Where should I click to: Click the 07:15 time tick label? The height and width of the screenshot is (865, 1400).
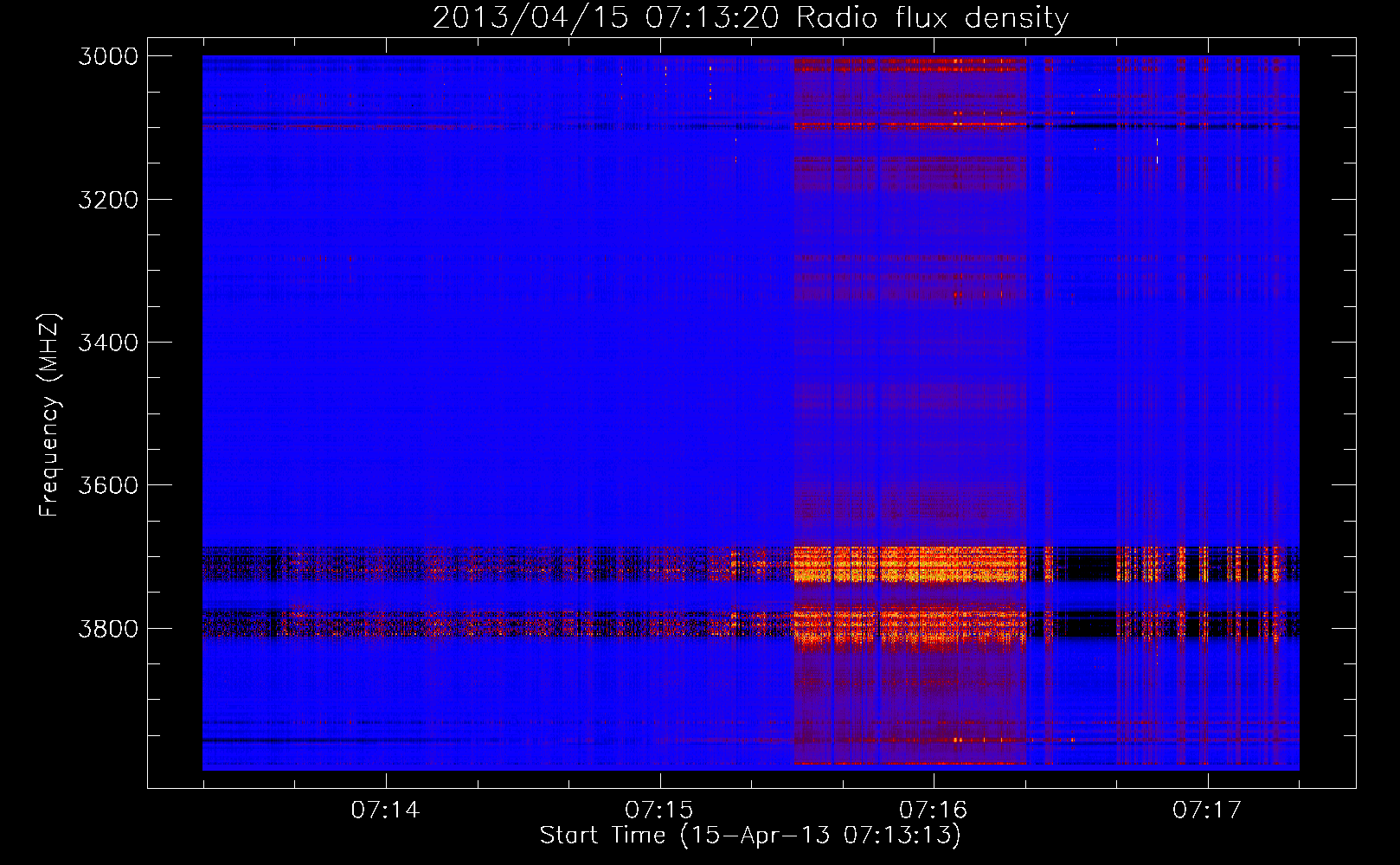(x=659, y=811)
